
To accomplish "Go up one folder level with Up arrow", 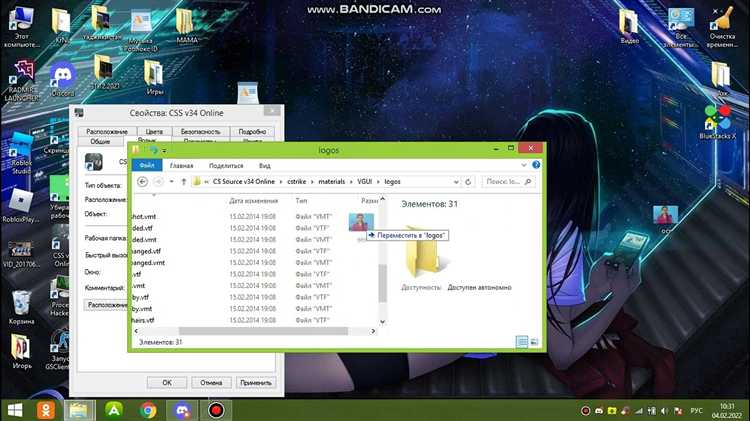I will (183, 182).
